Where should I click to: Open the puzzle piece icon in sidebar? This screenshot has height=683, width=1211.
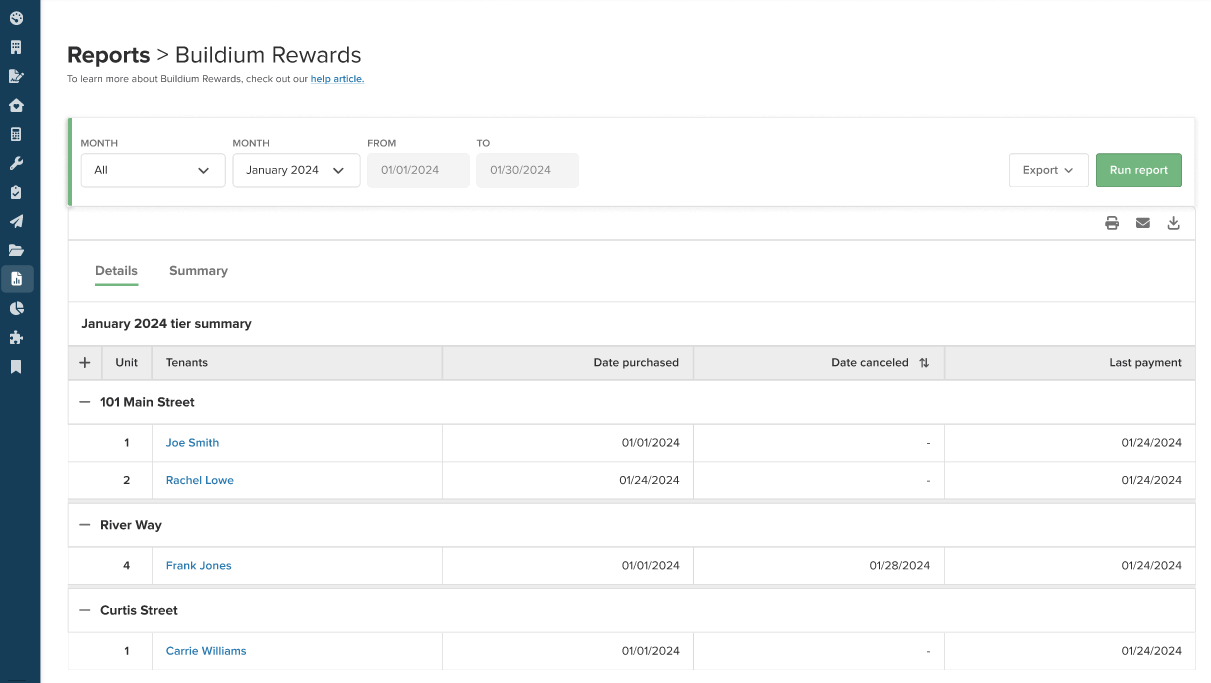coord(16,338)
